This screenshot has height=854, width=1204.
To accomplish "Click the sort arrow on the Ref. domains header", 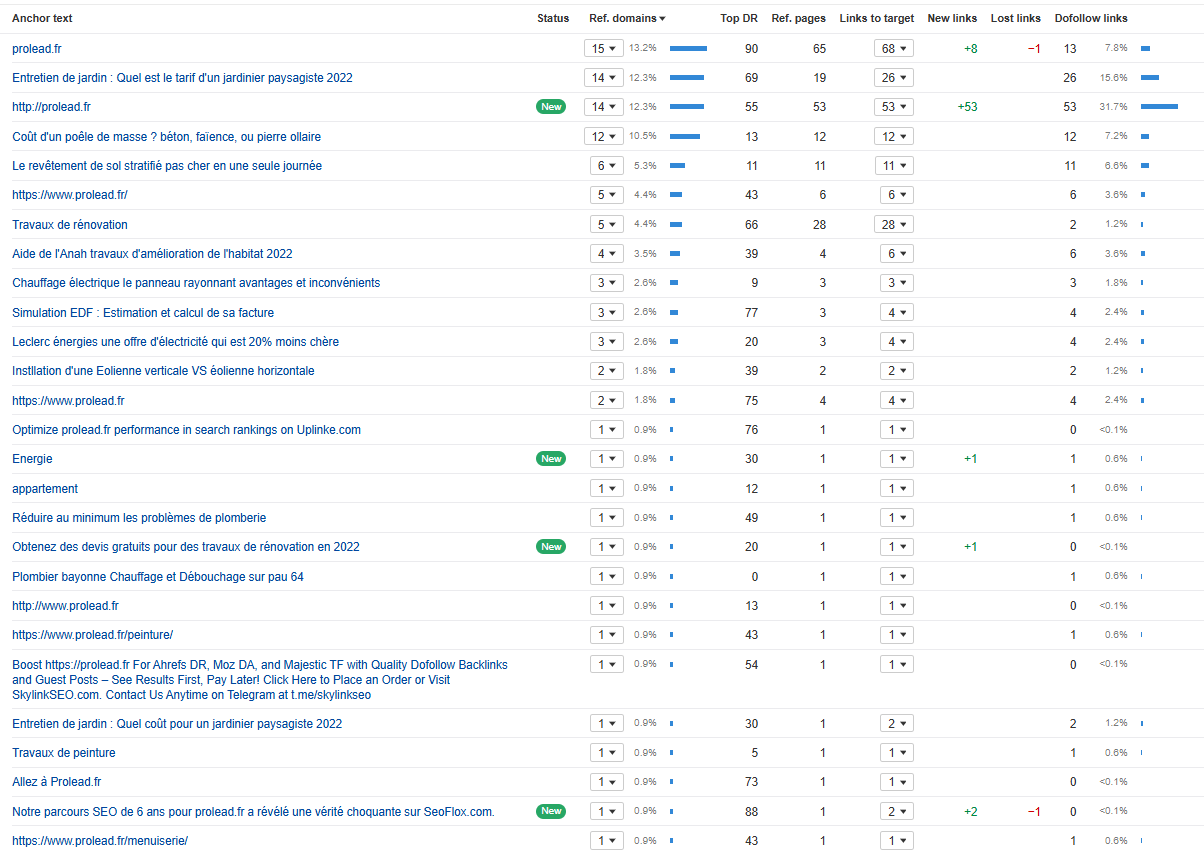I will (x=662, y=19).
